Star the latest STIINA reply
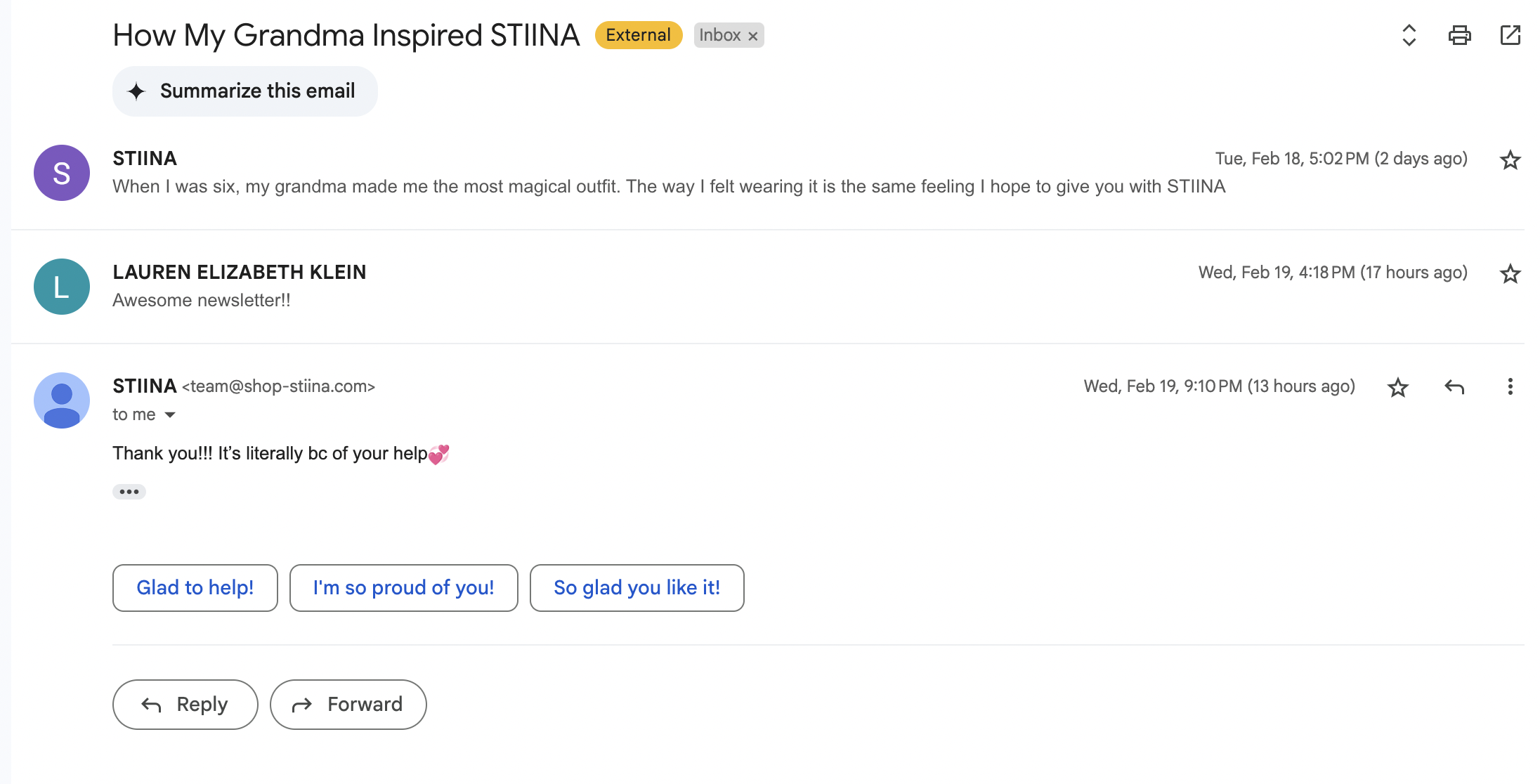The image size is (1540, 784). [1397, 387]
